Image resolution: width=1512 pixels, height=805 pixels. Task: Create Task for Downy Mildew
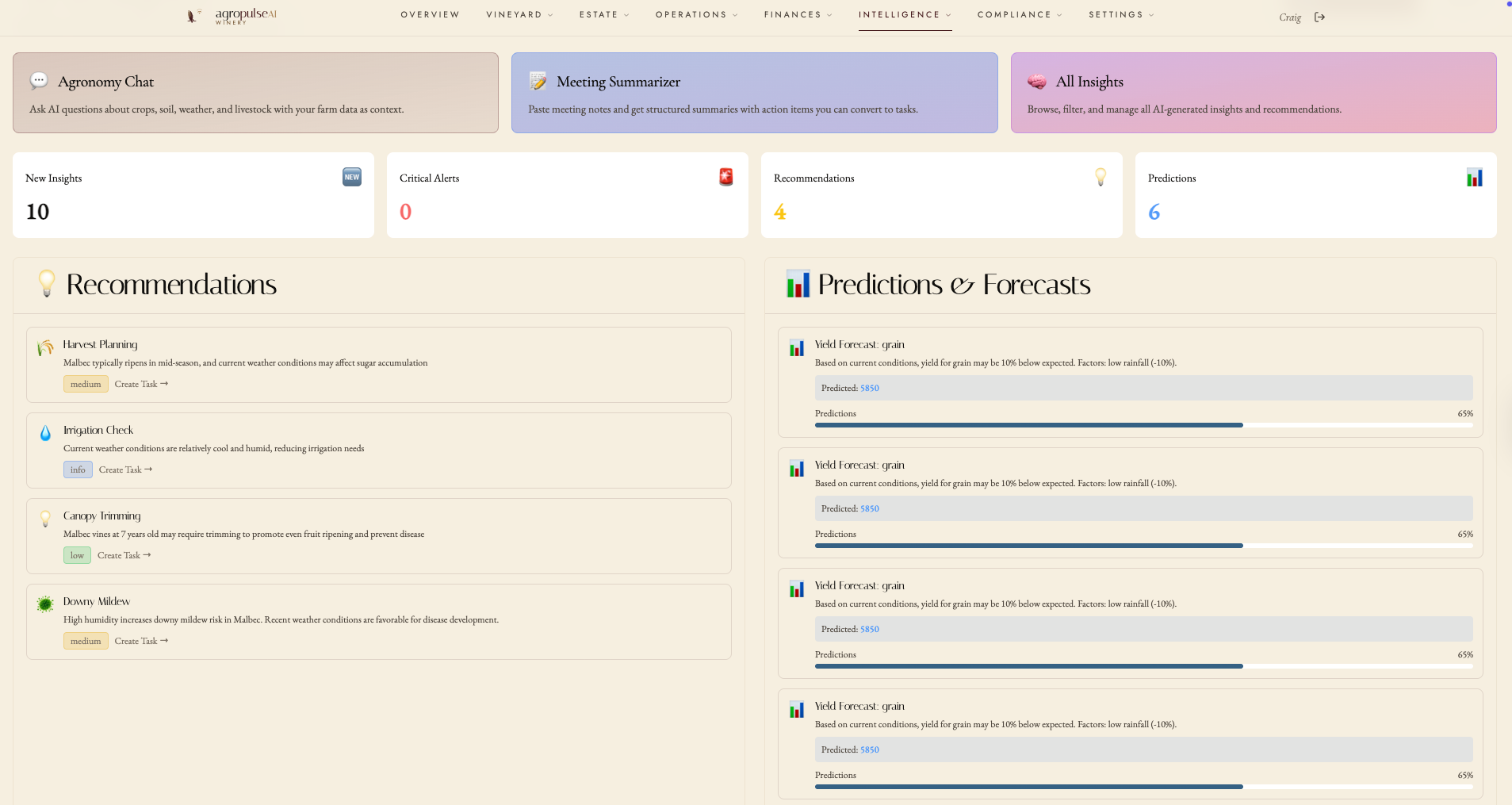pyautogui.click(x=141, y=641)
